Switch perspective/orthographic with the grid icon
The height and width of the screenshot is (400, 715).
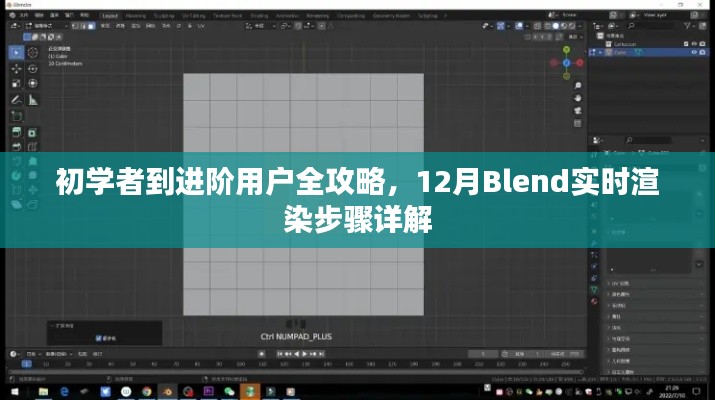point(578,124)
